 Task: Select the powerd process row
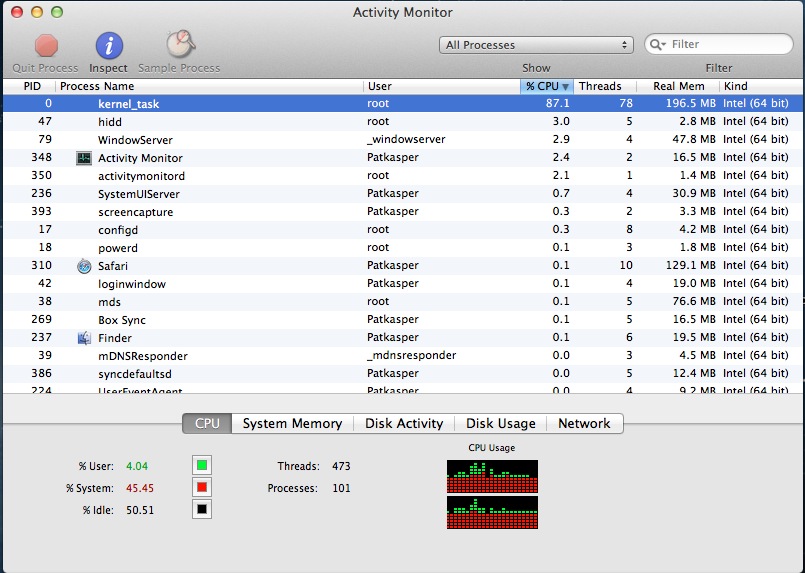(x=402, y=247)
